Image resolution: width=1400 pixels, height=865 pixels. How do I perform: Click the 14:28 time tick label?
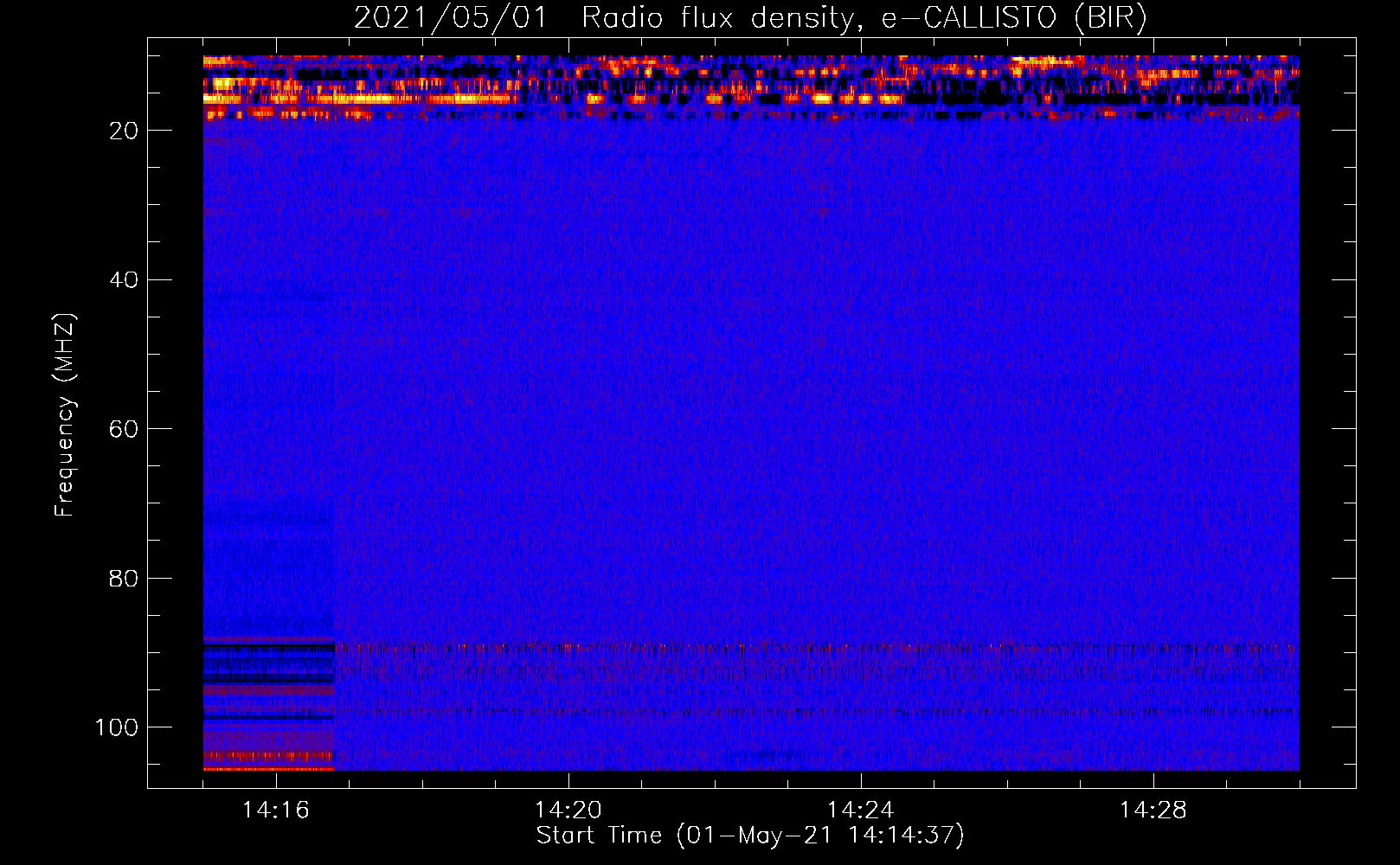click(1153, 811)
